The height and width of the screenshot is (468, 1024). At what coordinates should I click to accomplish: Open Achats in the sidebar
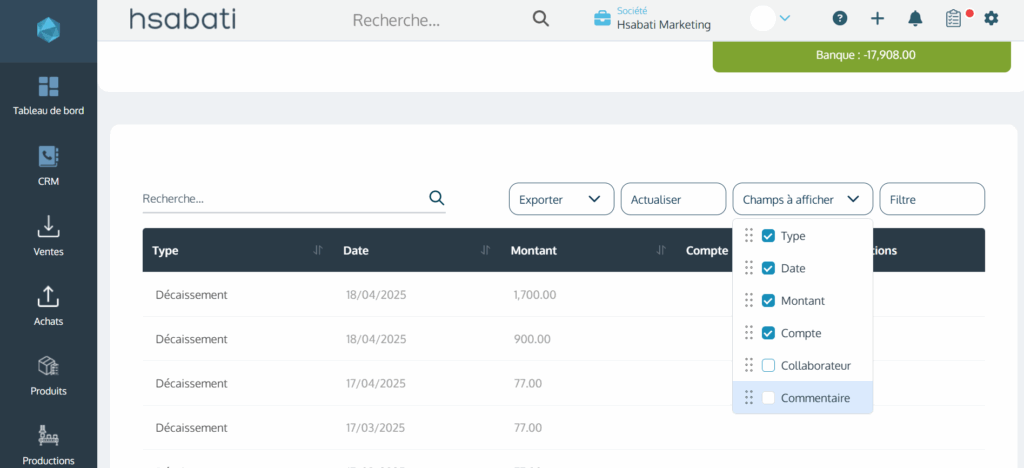tap(48, 305)
